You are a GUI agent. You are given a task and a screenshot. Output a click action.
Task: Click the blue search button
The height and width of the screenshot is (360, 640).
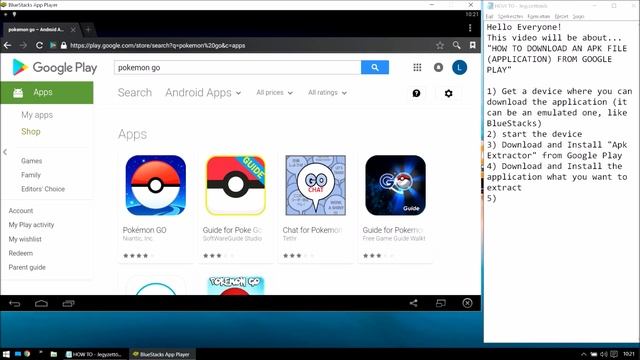tap(375, 67)
